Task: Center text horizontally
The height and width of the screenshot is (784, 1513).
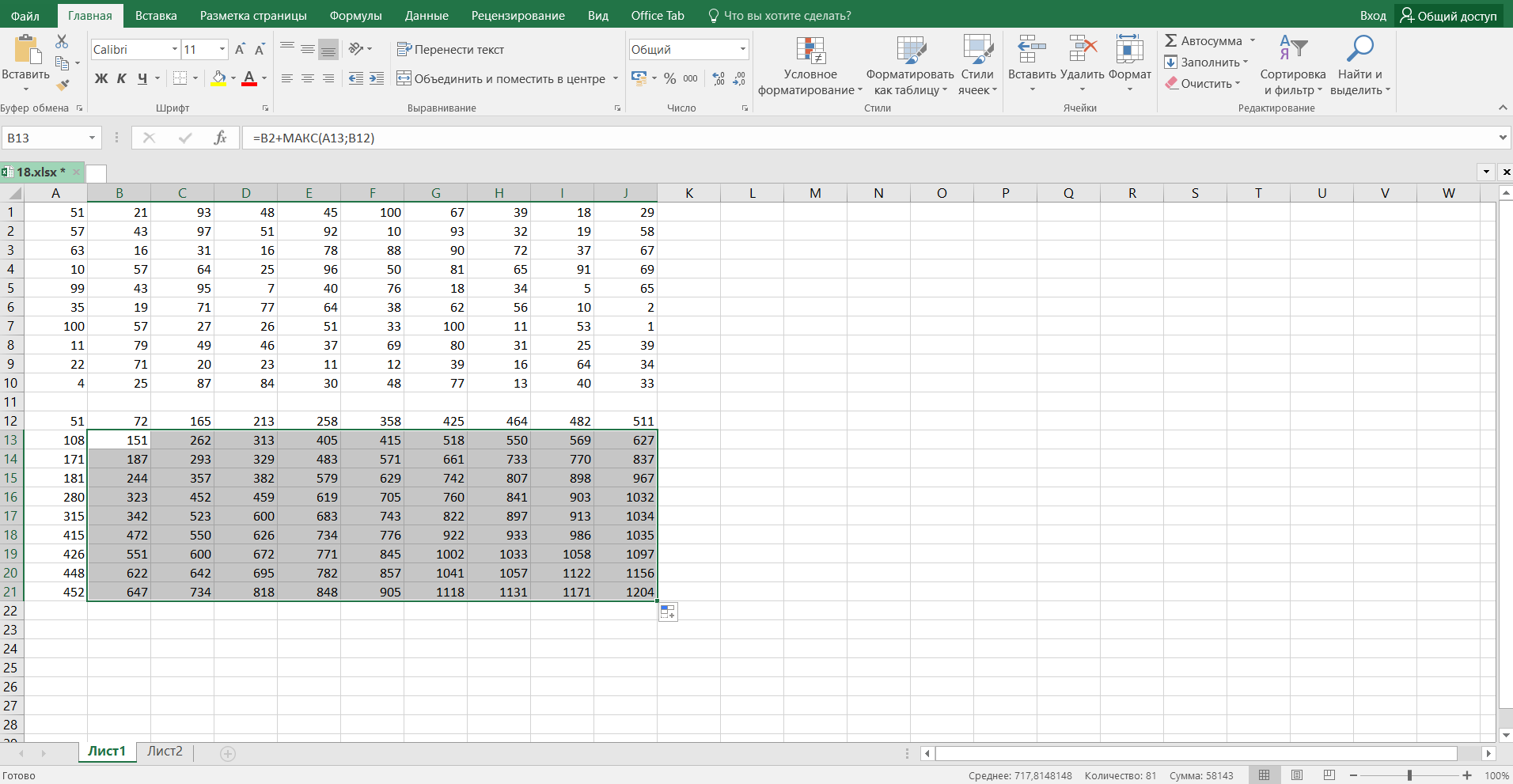Action: pyautogui.click(x=308, y=78)
